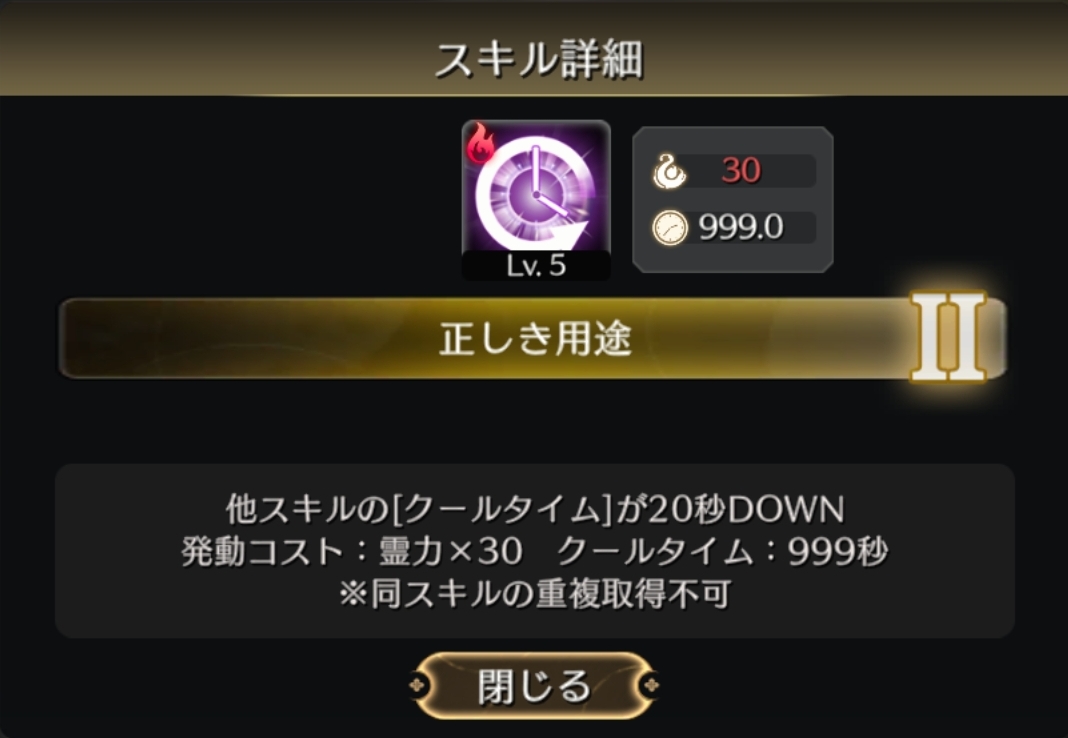The height and width of the screenshot is (738, 1068).
Task: Click the left ornament on 閉じる button
Action: tap(418, 685)
